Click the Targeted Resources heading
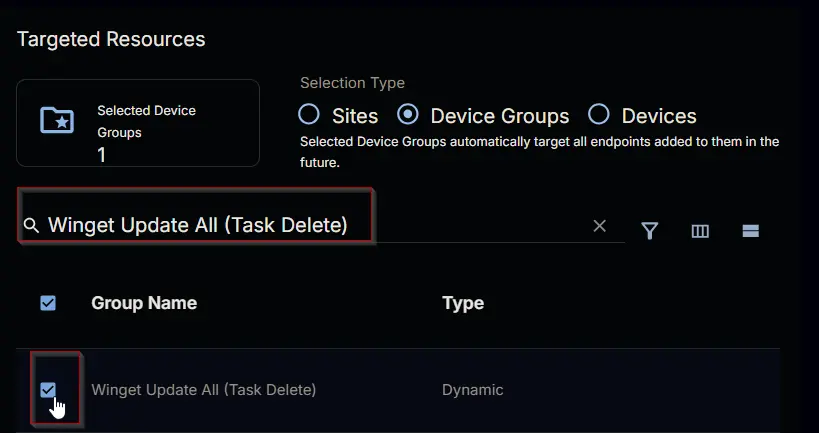 pos(111,39)
